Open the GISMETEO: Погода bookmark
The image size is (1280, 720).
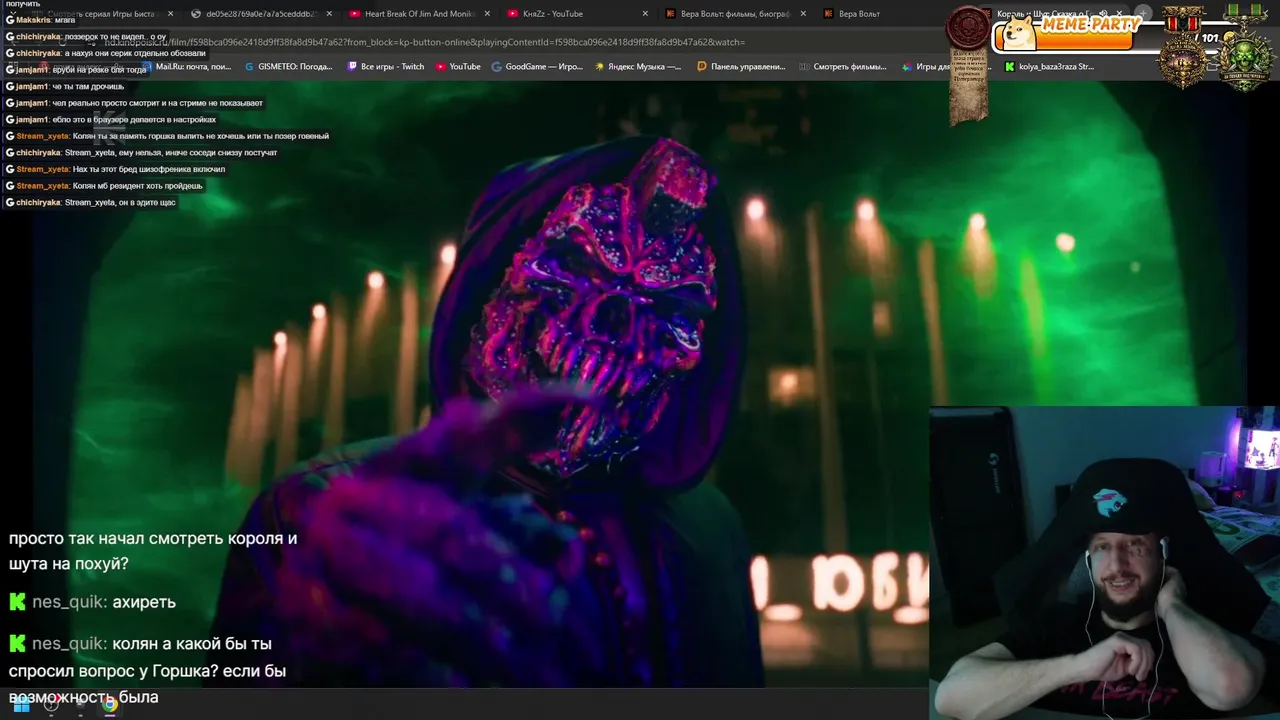289,67
